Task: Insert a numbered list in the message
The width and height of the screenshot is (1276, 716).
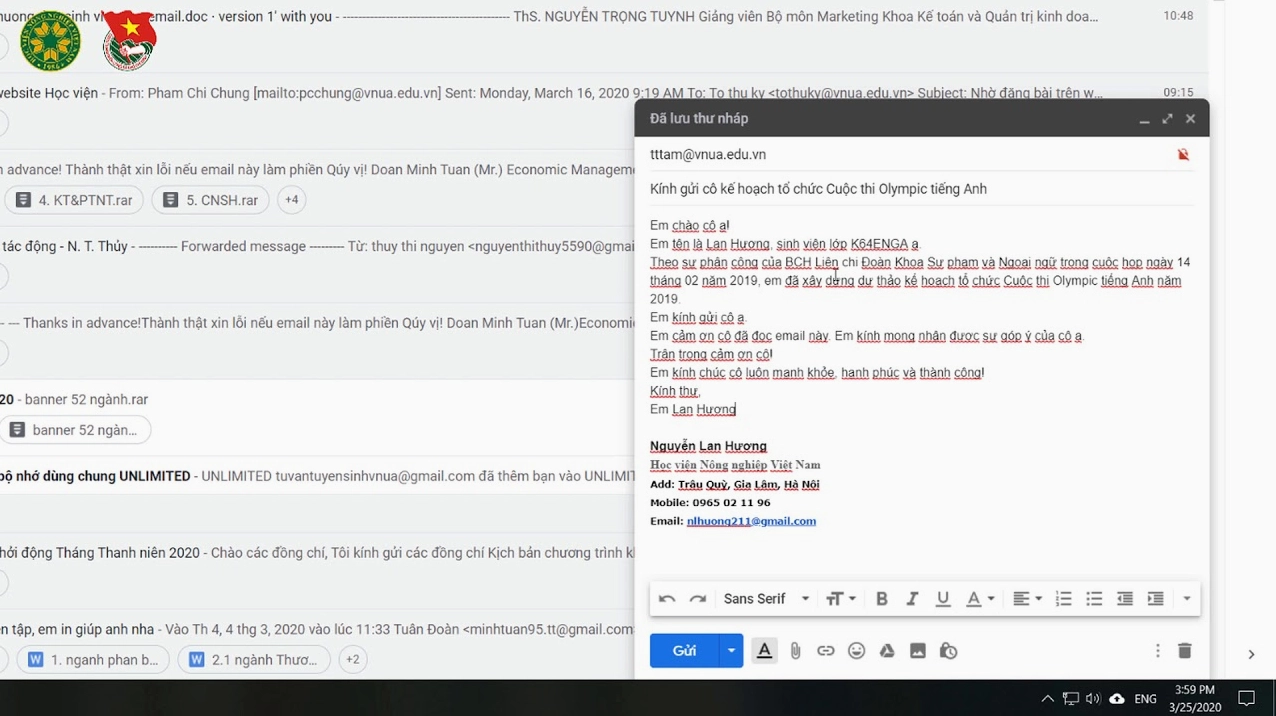Action: pos(1063,599)
